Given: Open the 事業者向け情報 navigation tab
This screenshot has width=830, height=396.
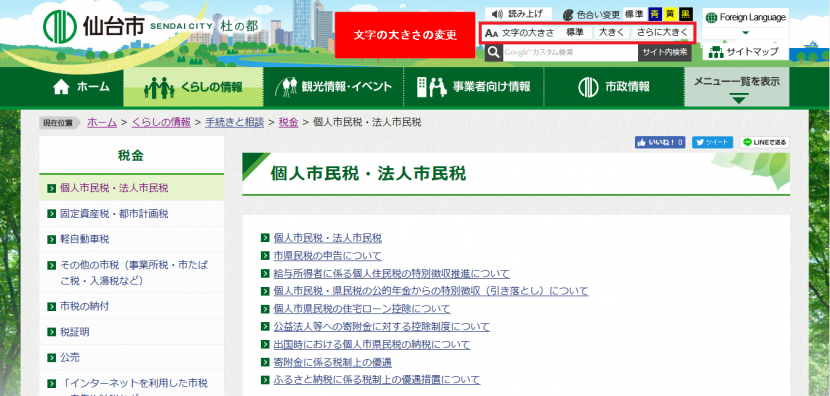Looking at the screenshot, I should [x=474, y=87].
